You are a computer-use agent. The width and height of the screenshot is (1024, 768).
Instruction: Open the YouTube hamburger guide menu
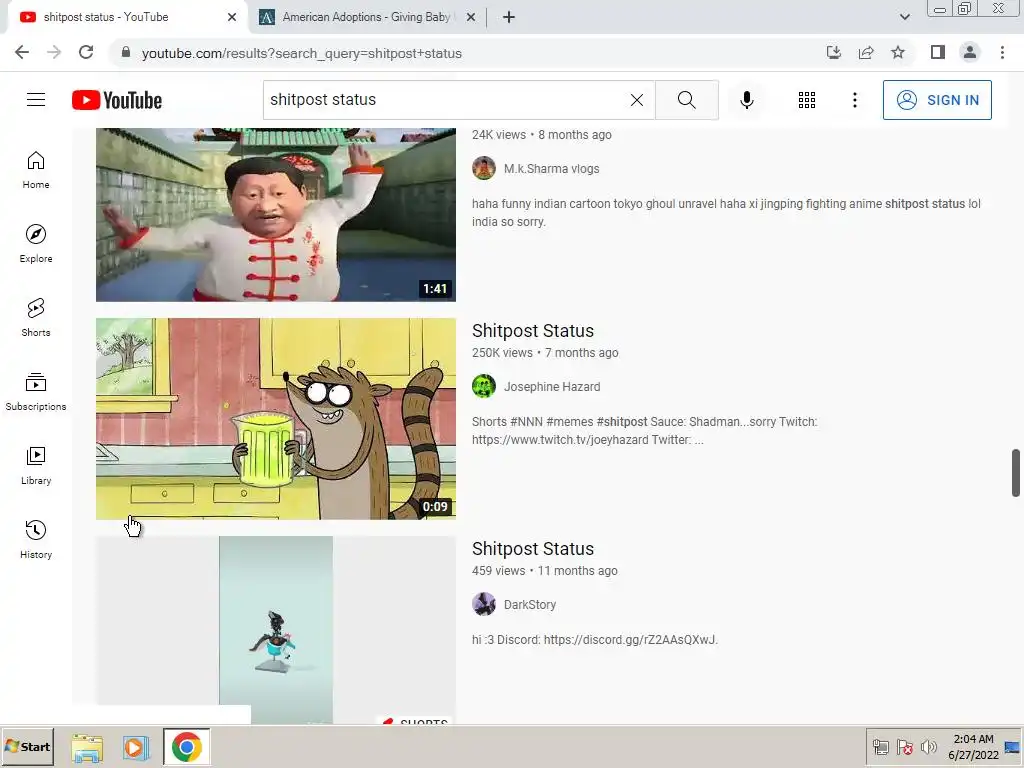36,100
